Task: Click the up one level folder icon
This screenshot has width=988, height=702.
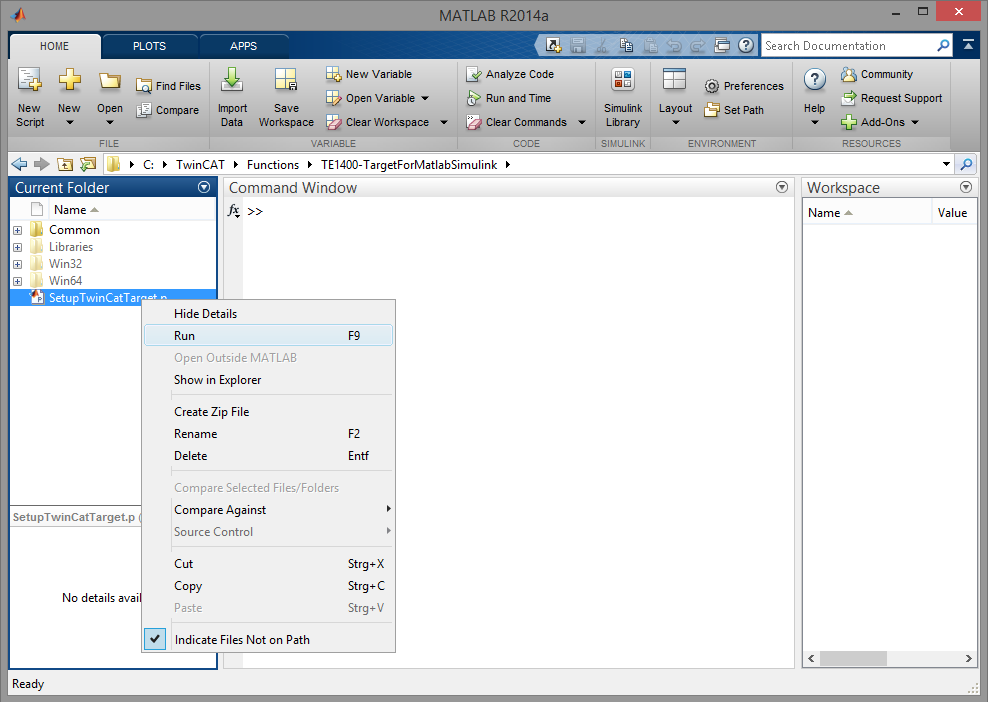Action: tap(65, 164)
